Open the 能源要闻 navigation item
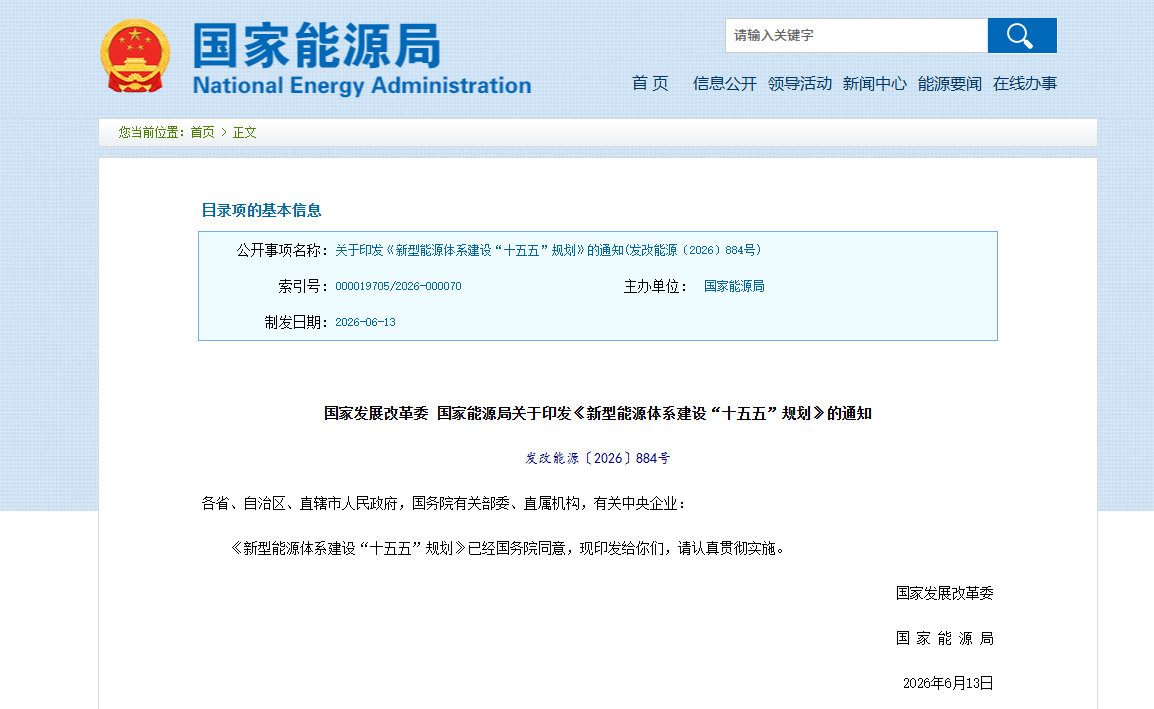Image resolution: width=1154 pixels, height=709 pixels. (x=949, y=83)
